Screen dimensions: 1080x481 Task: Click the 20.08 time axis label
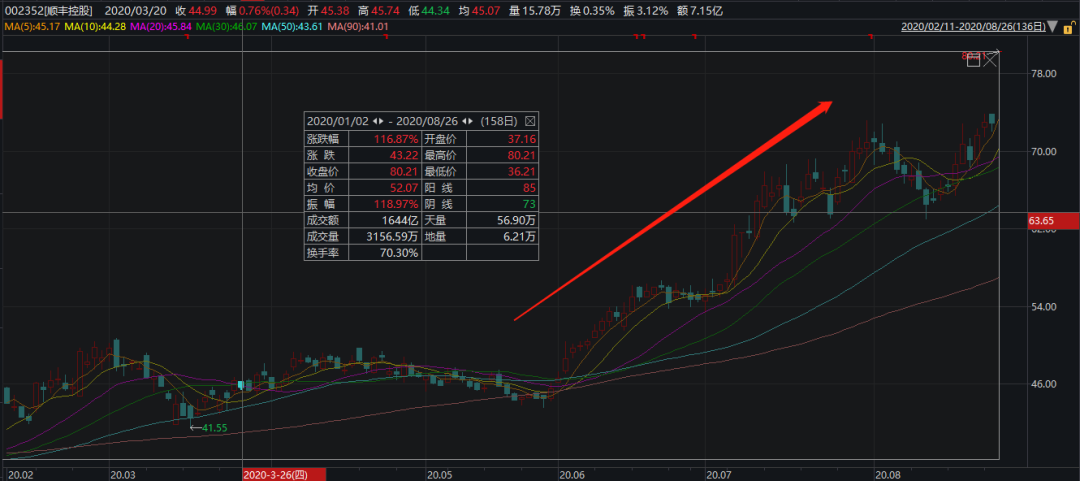click(886, 475)
